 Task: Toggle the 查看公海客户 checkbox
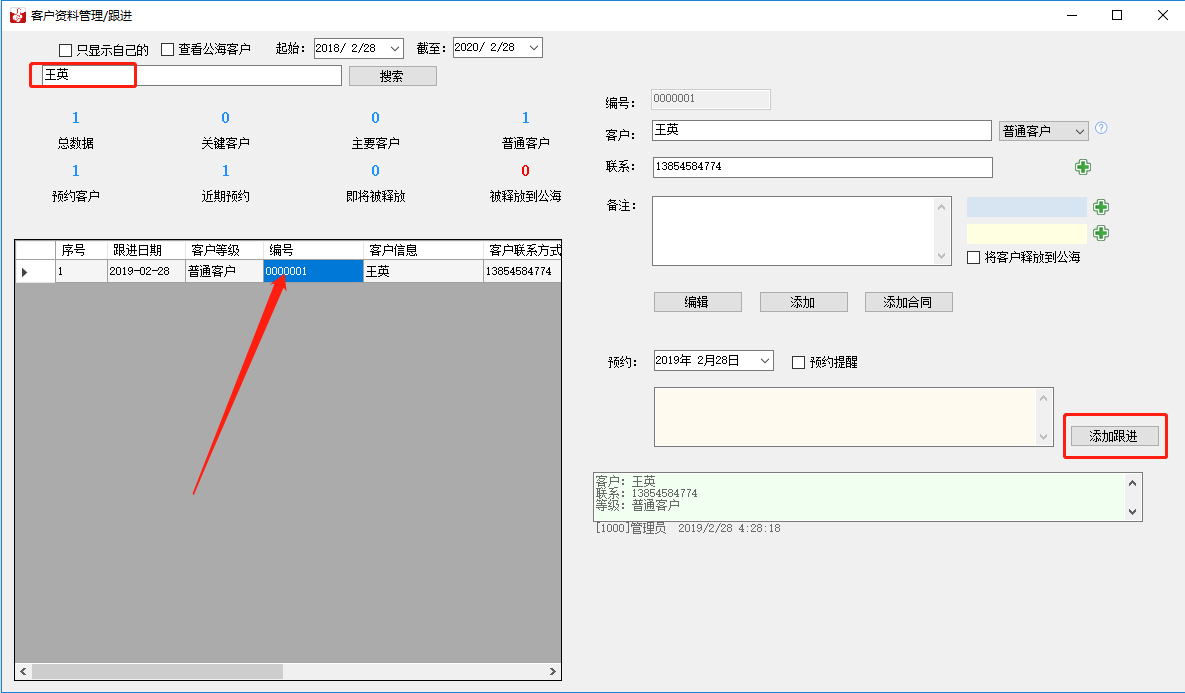[x=168, y=49]
